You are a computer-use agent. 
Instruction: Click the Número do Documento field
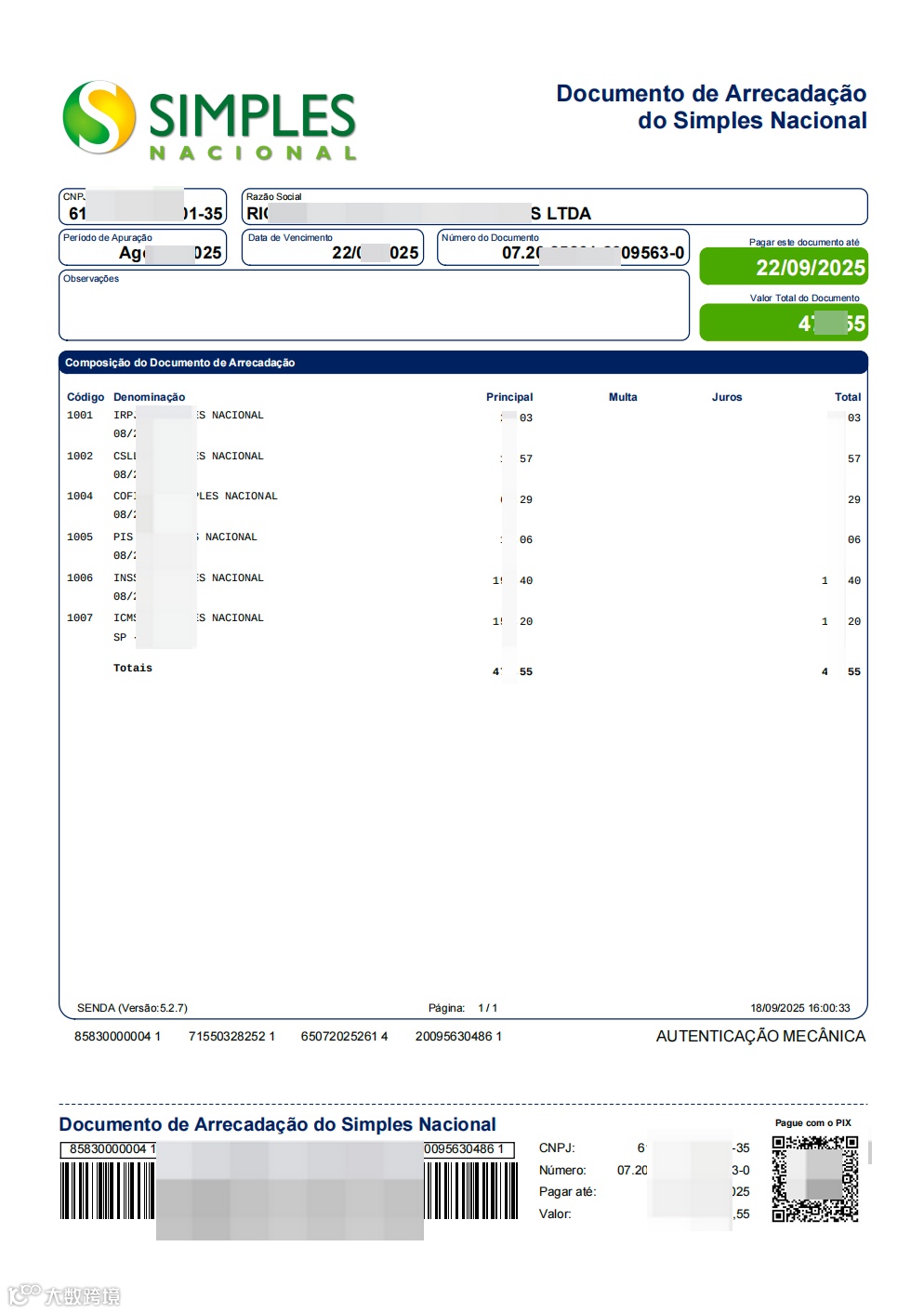563,247
